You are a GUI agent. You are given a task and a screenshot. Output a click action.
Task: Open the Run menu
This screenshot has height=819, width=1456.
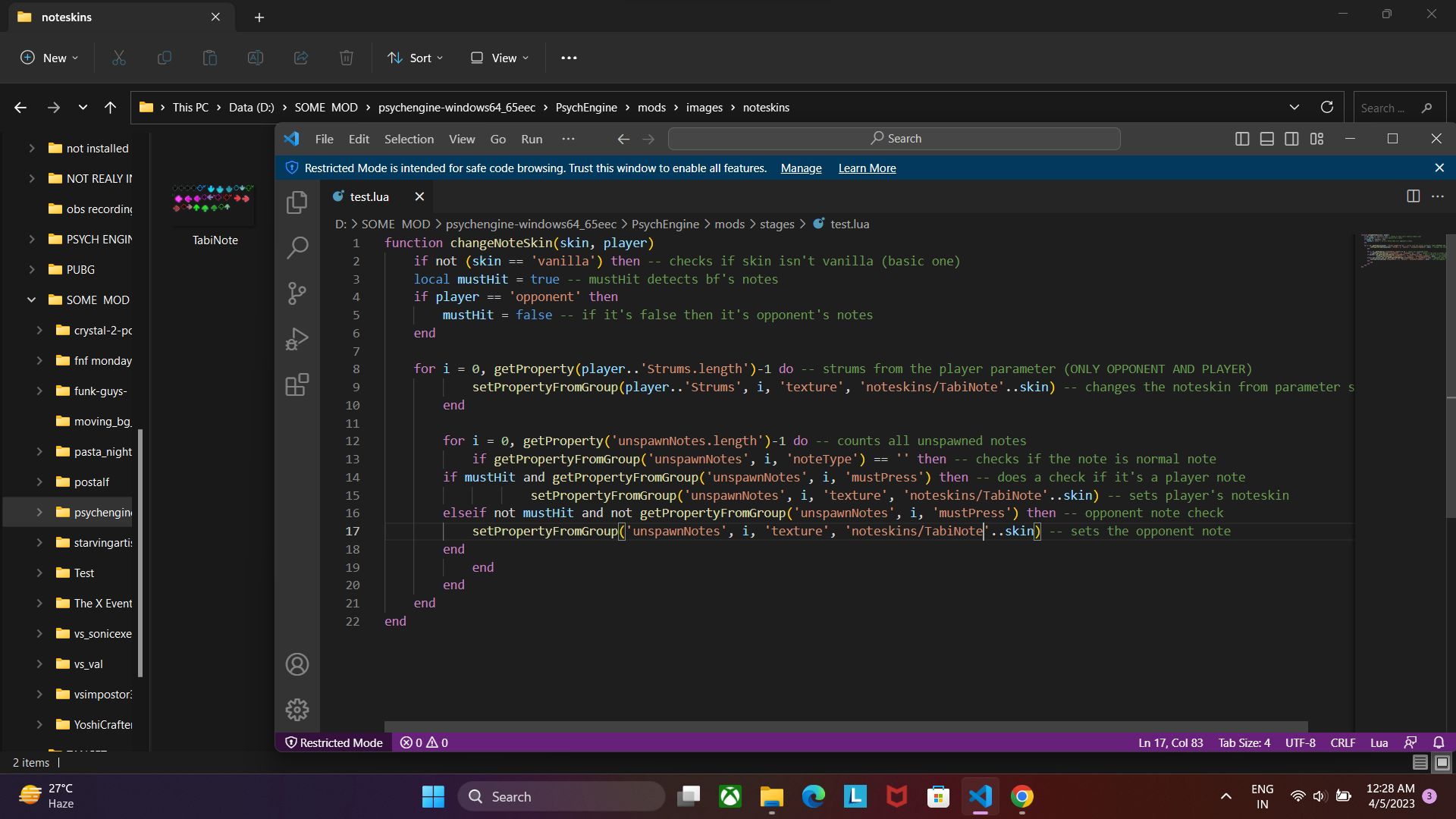click(532, 139)
